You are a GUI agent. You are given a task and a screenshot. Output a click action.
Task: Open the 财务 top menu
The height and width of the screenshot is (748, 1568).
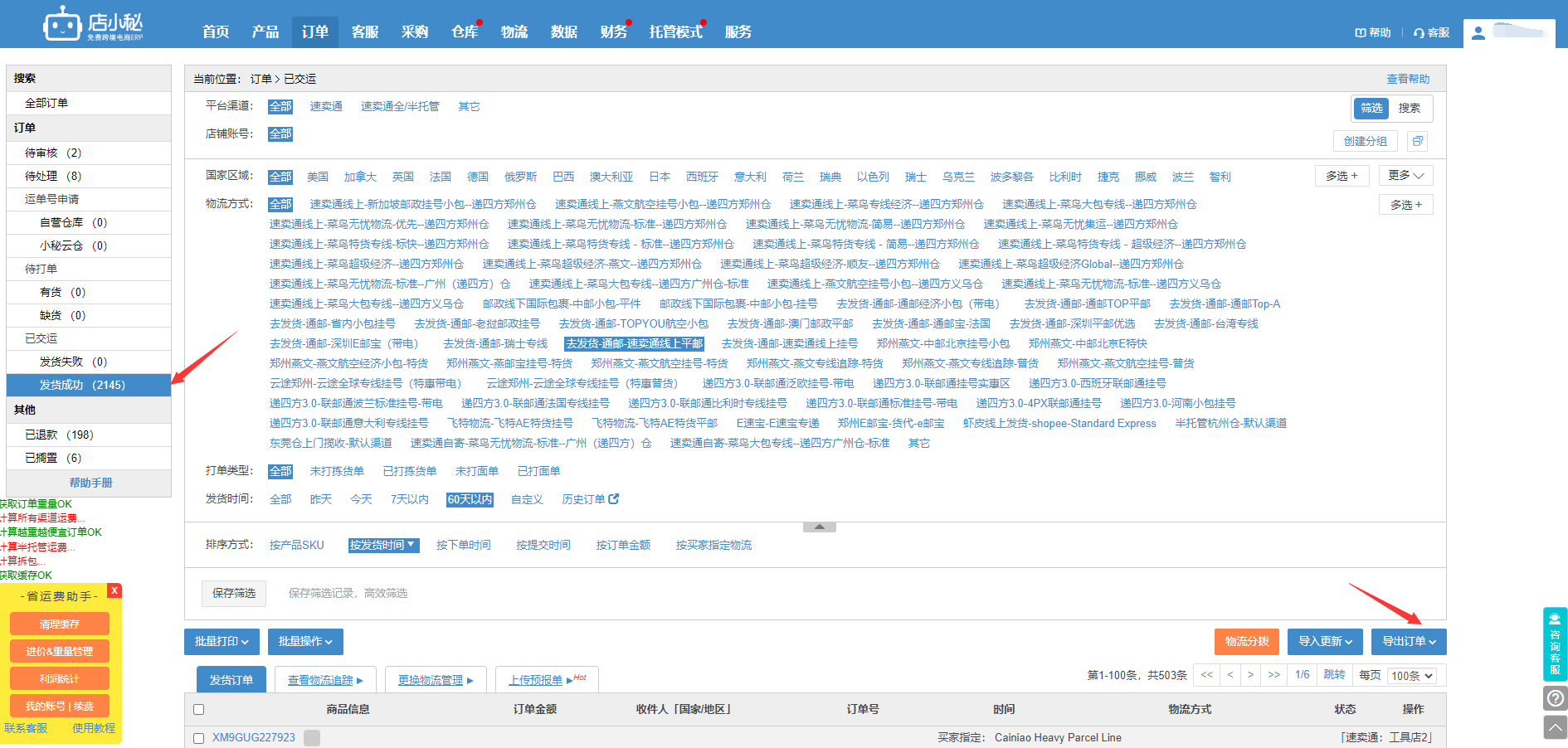(614, 32)
